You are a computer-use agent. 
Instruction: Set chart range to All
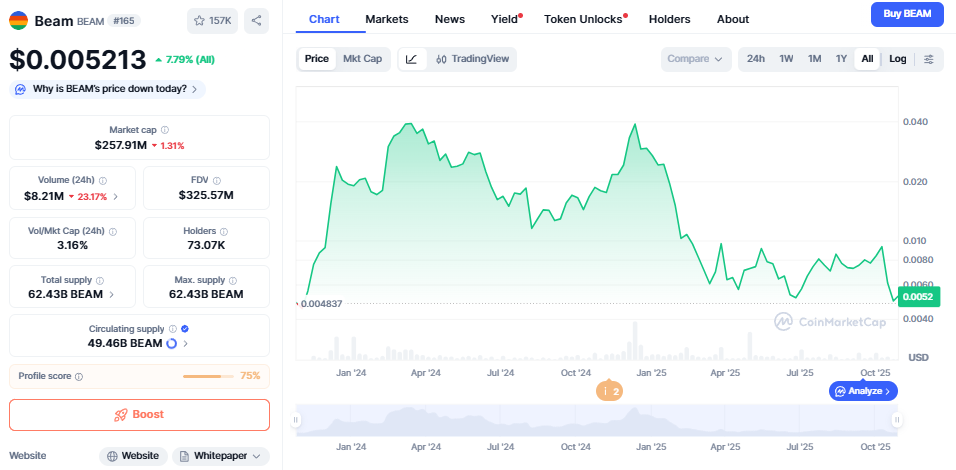click(867, 59)
